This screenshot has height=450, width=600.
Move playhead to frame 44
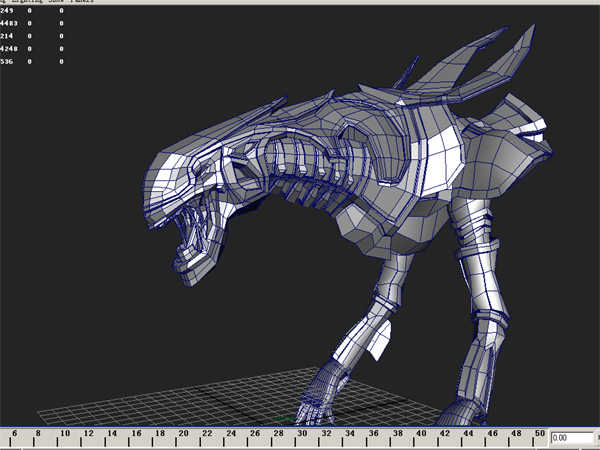coord(468,433)
